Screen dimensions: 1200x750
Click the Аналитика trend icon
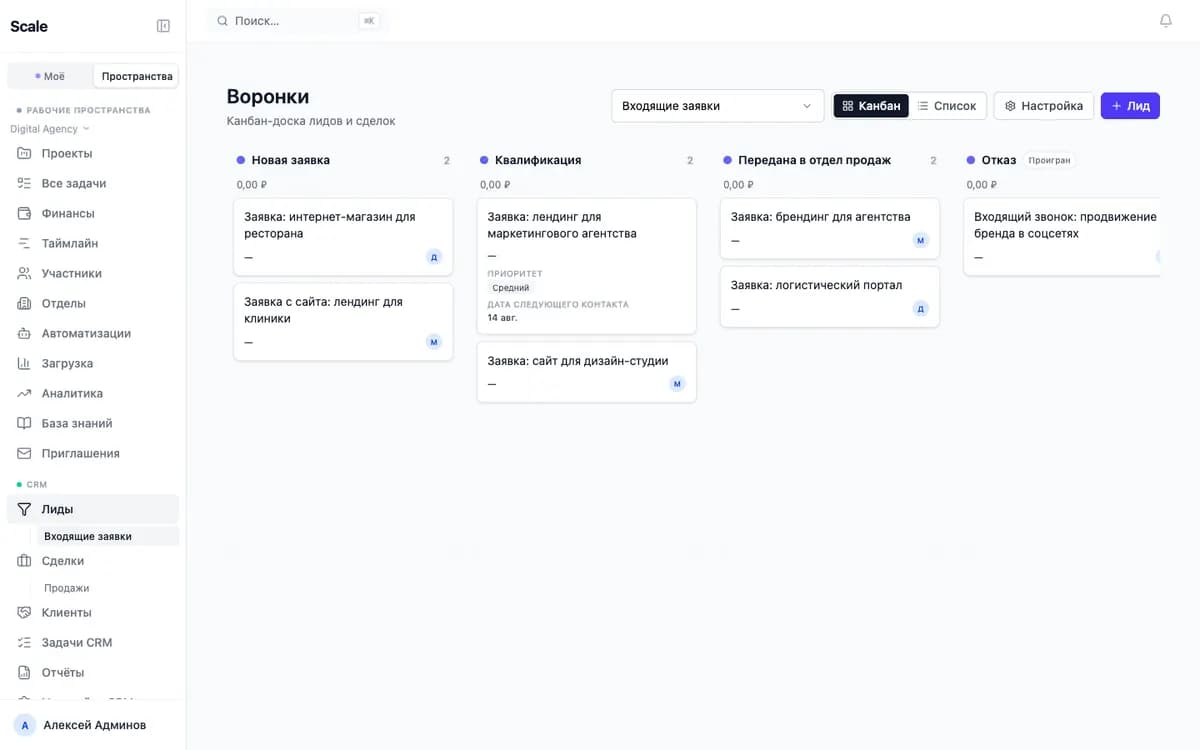click(x=24, y=393)
